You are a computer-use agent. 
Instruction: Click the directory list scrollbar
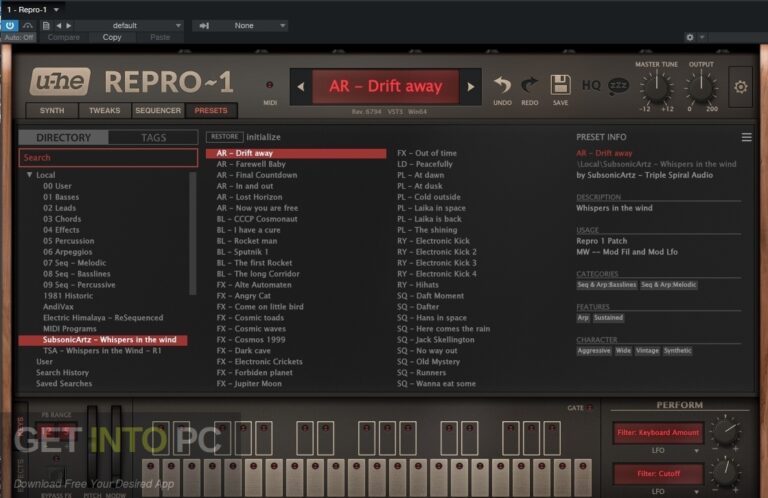pos(192,234)
